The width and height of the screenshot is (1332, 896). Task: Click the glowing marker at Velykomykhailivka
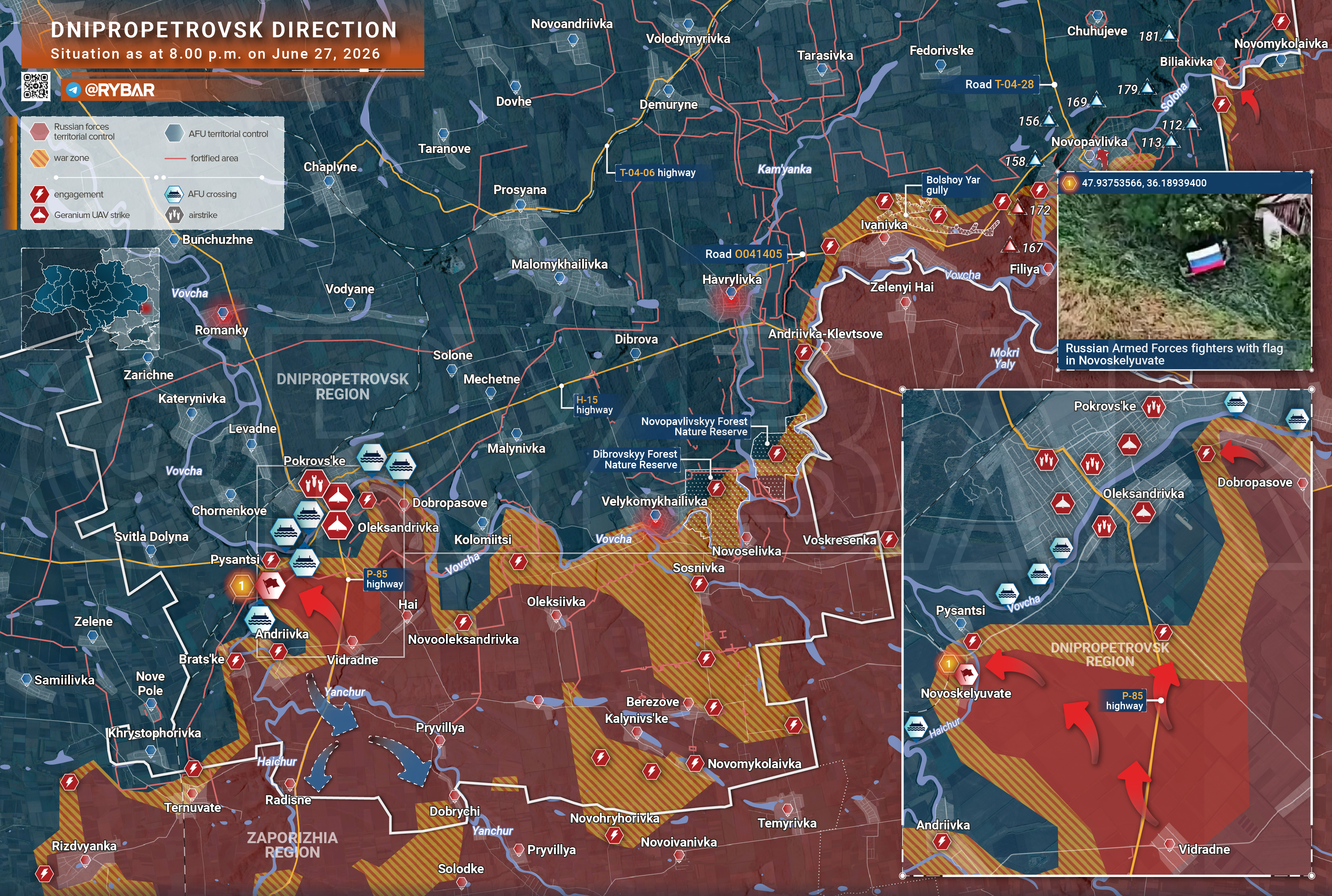(x=655, y=519)
